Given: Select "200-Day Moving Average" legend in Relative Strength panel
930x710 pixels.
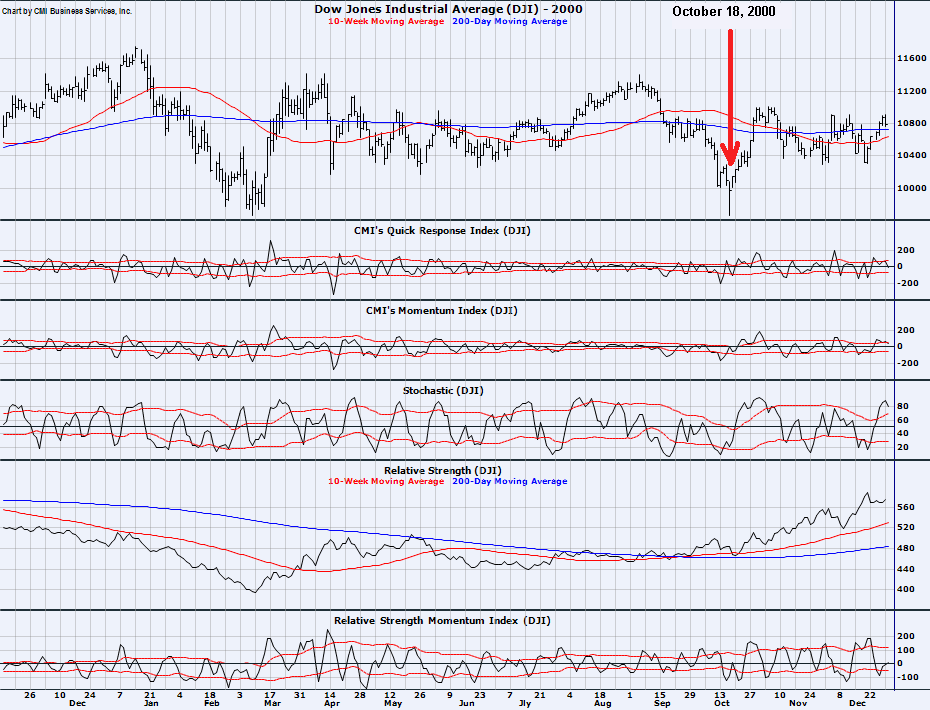Looking at the screenshot, I should (x=509, y=482).
